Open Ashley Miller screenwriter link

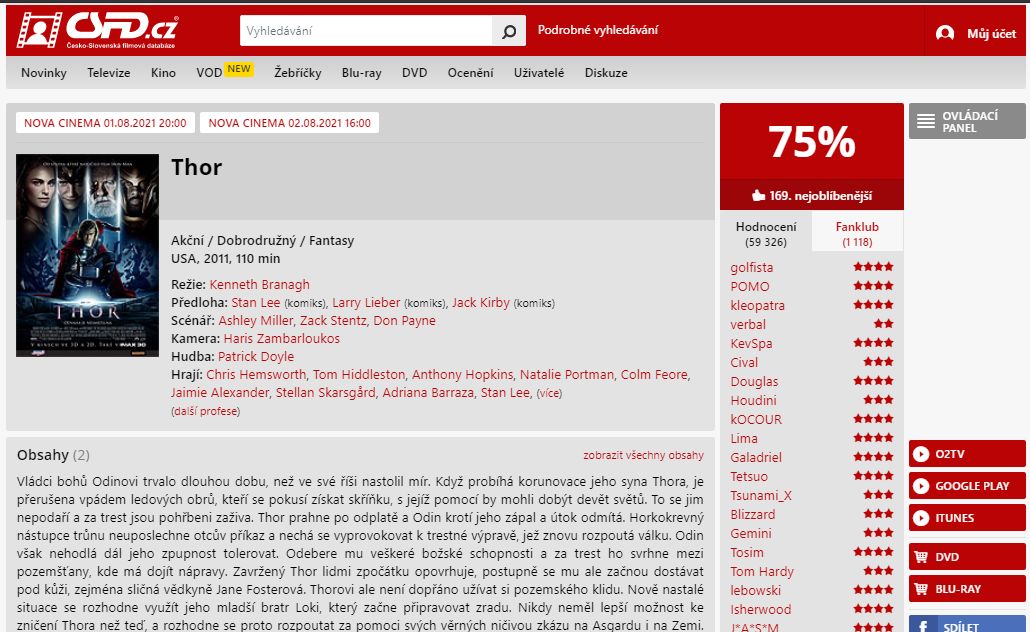tap(256, 321)
